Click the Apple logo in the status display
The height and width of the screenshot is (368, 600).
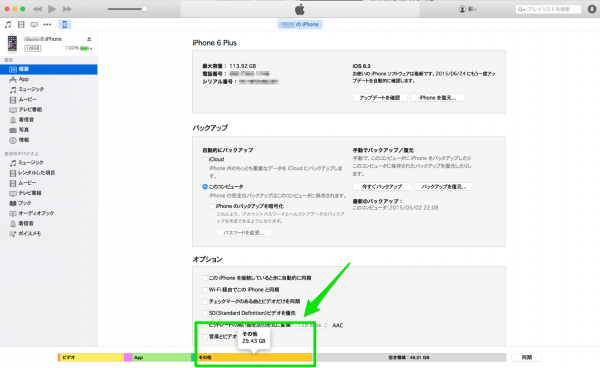pyautogui.click(x=300, y=9)
